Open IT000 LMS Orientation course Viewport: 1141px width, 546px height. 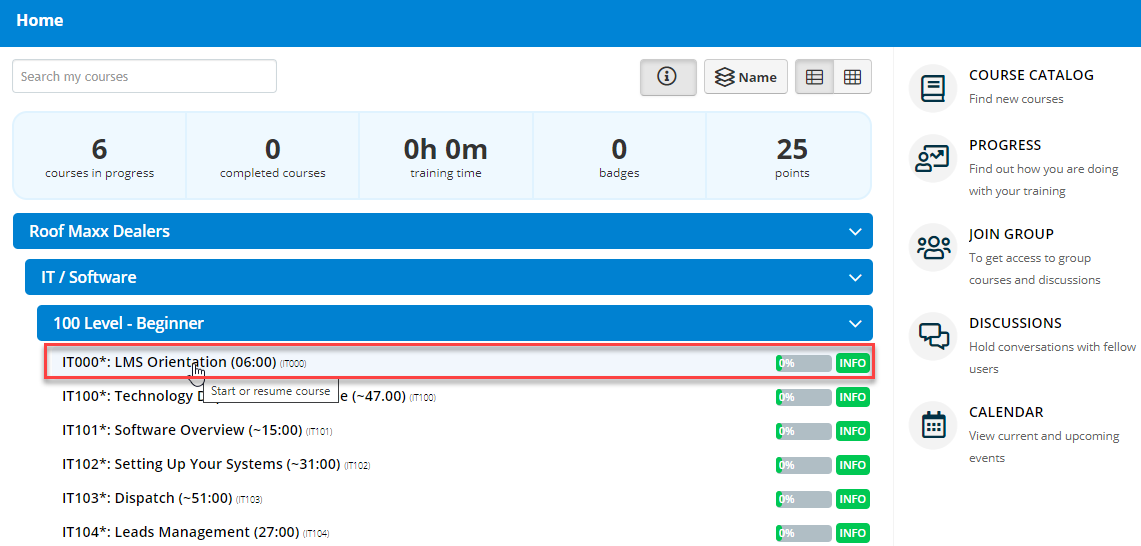coord(169,362)
